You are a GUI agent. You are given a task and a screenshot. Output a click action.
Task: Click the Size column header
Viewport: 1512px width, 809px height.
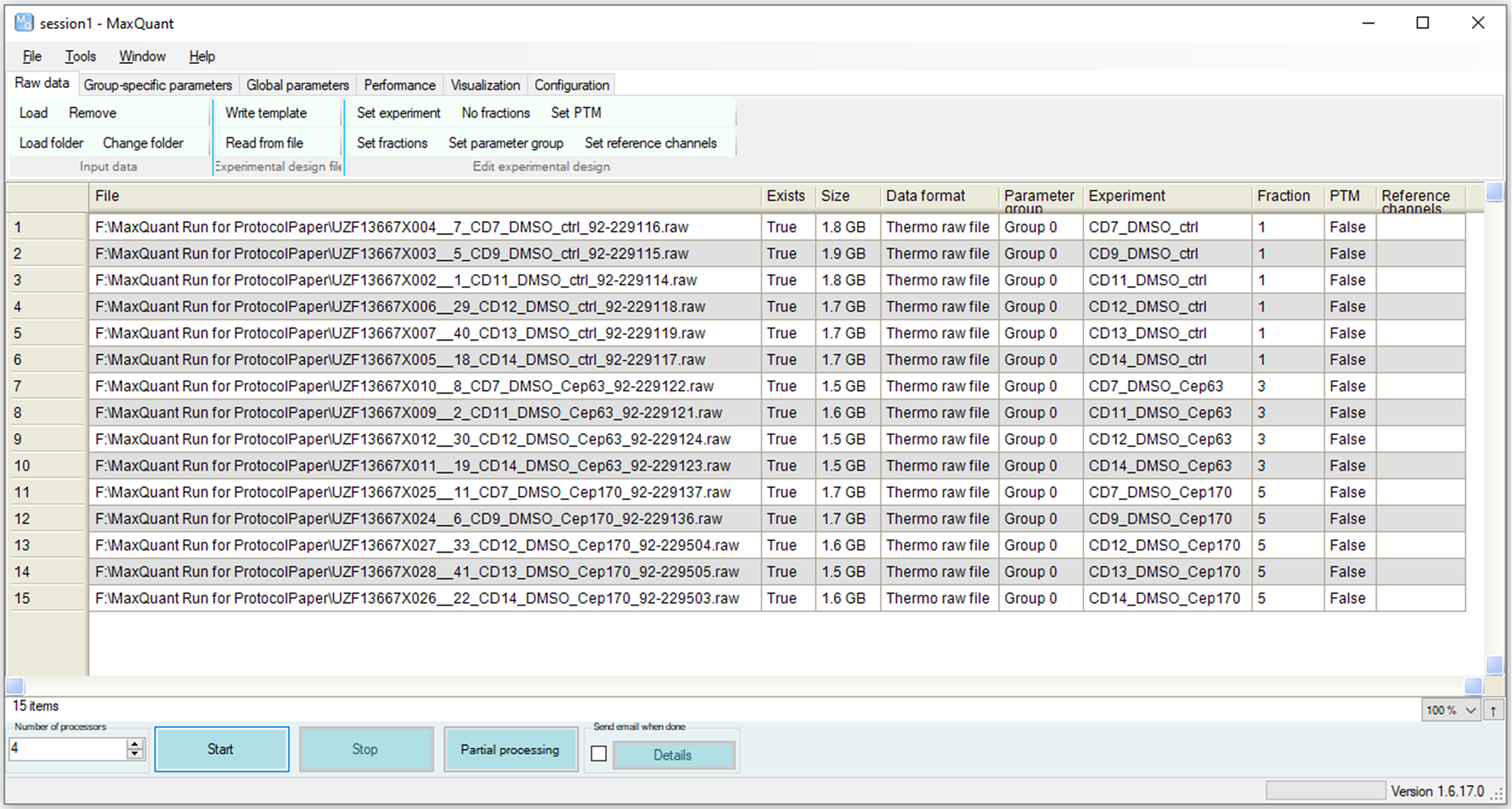click(847, 196)
